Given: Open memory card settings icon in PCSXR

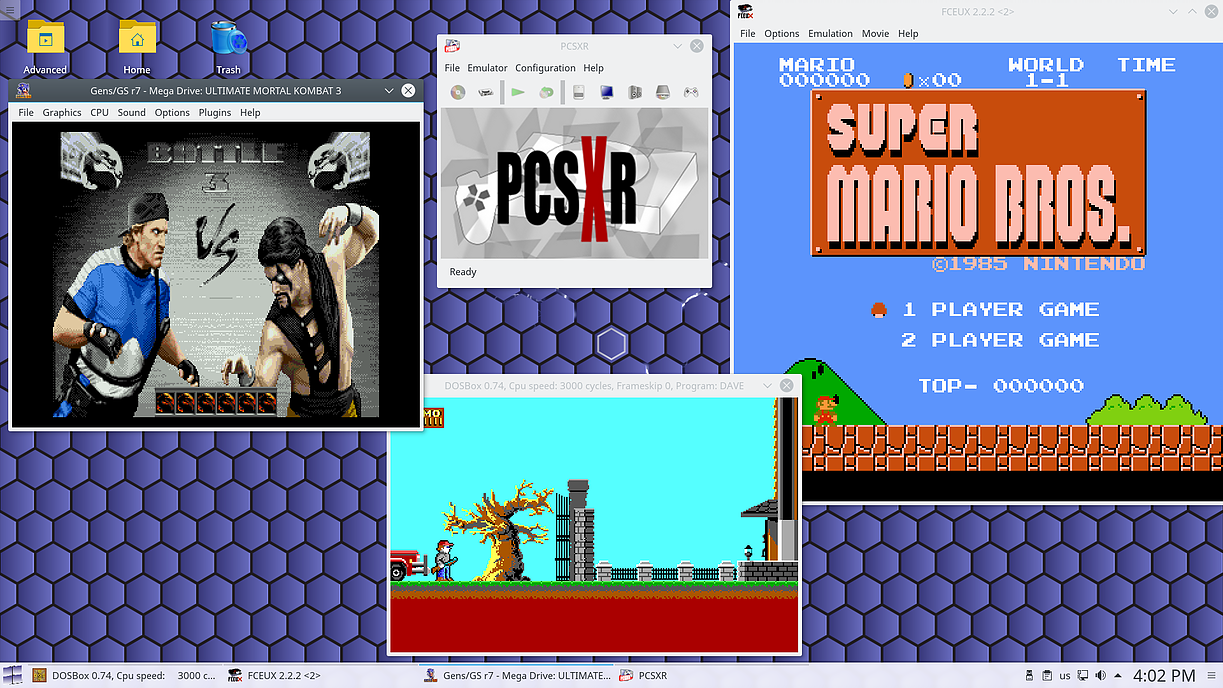Looking at the screenshot, I should click(x=578, y=92).
